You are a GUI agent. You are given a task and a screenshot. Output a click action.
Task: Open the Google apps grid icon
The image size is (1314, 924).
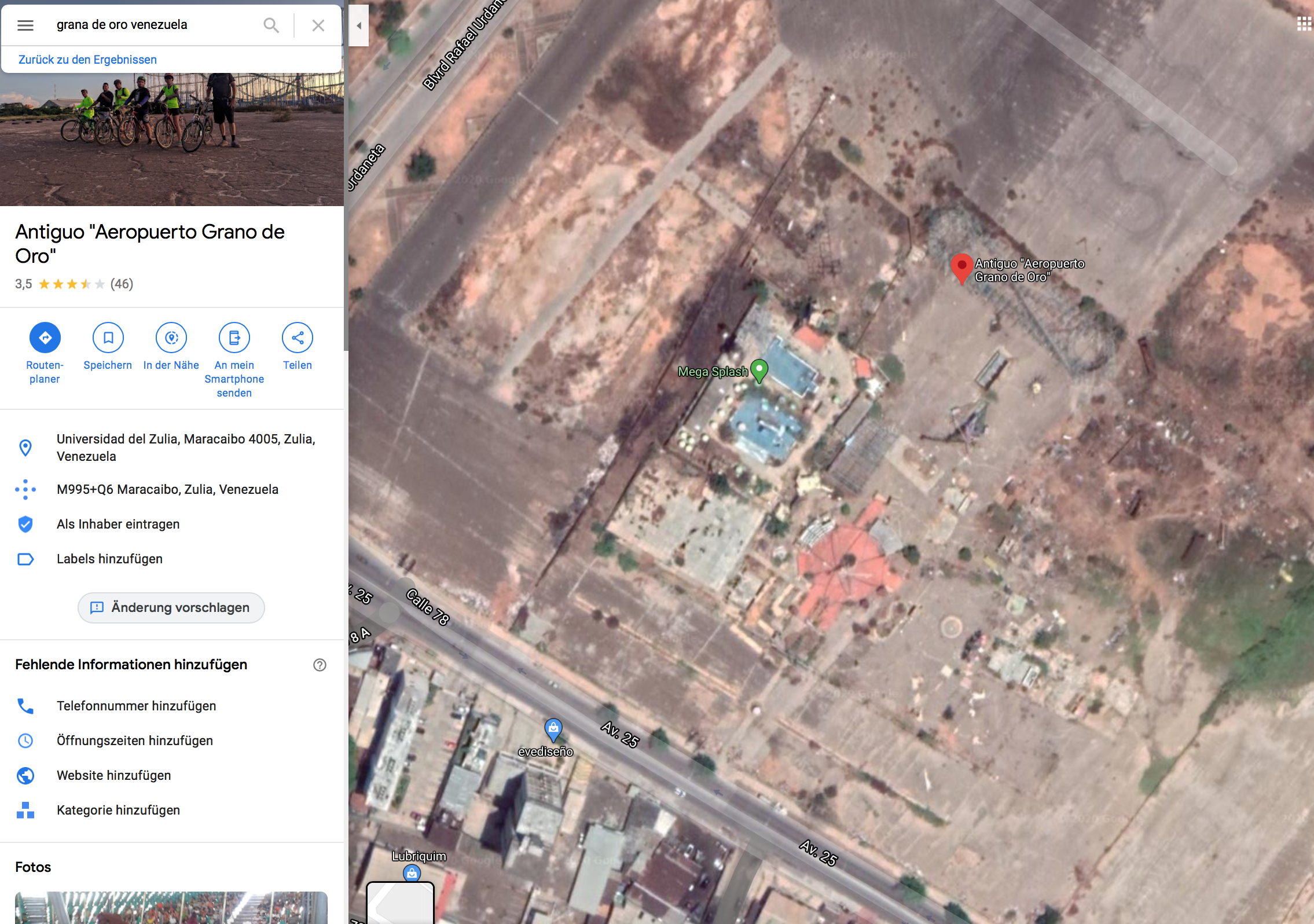click(x=1304, y=24)
